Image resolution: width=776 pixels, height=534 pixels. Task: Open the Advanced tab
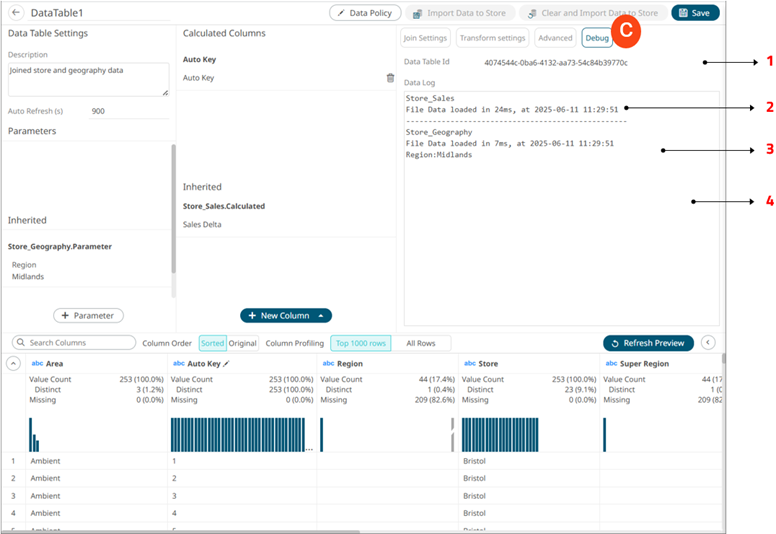pos(555,38)
